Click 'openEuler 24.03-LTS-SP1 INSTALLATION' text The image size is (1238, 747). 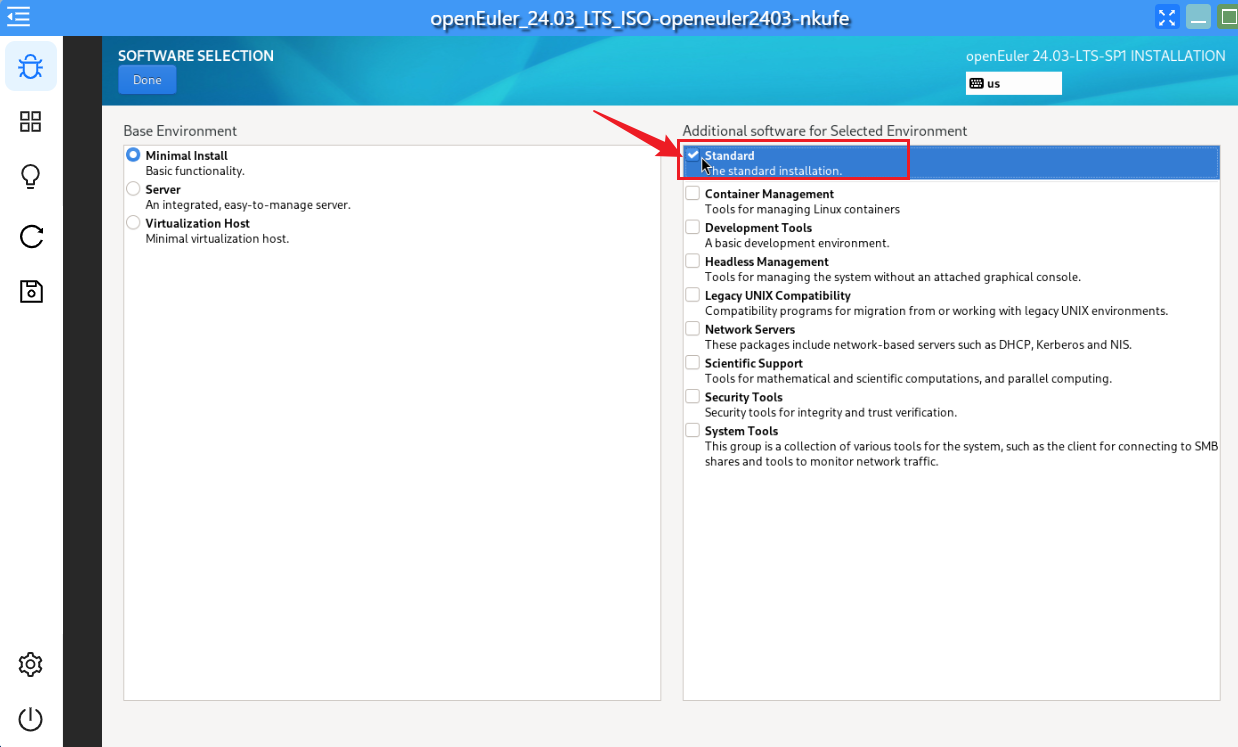click(1096, 56)
